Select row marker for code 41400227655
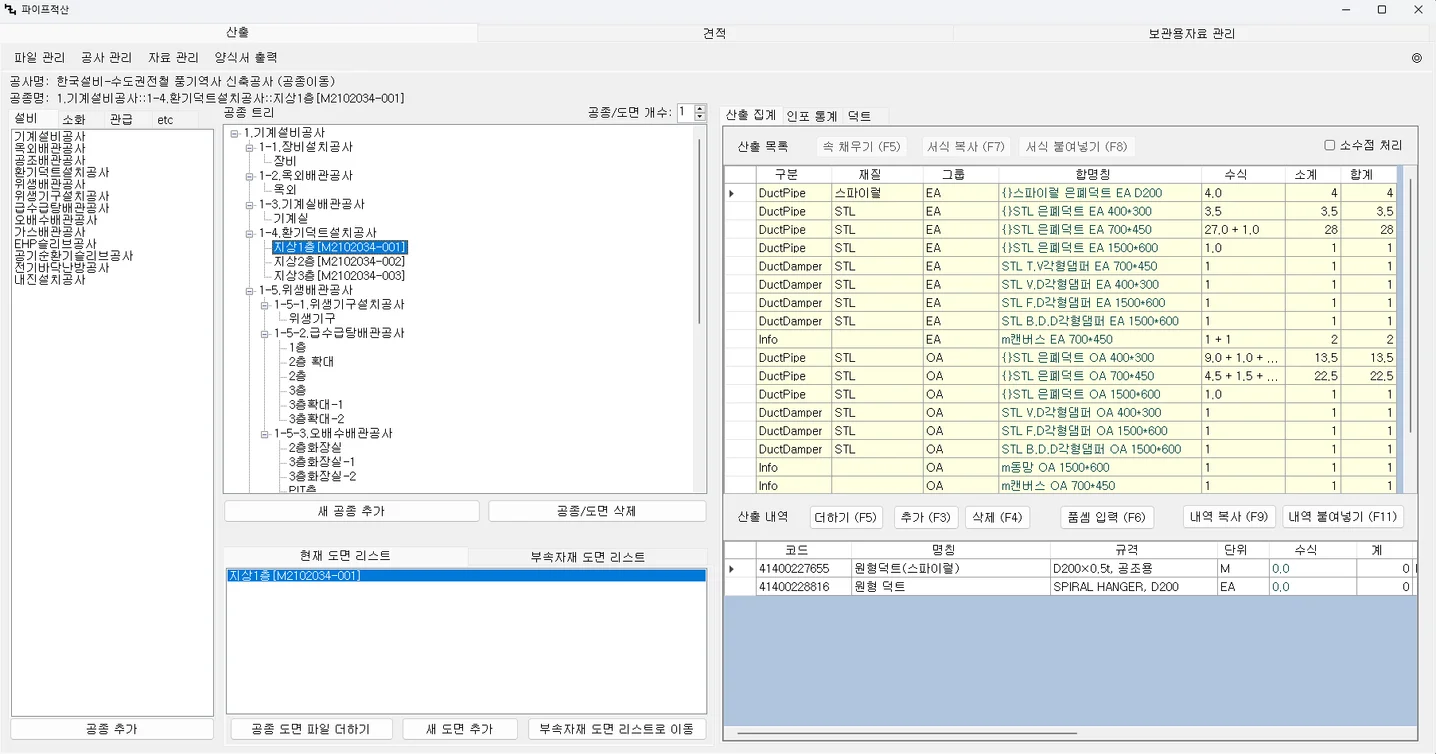This screenshot has width=1436, height=754. pos(732,569)
